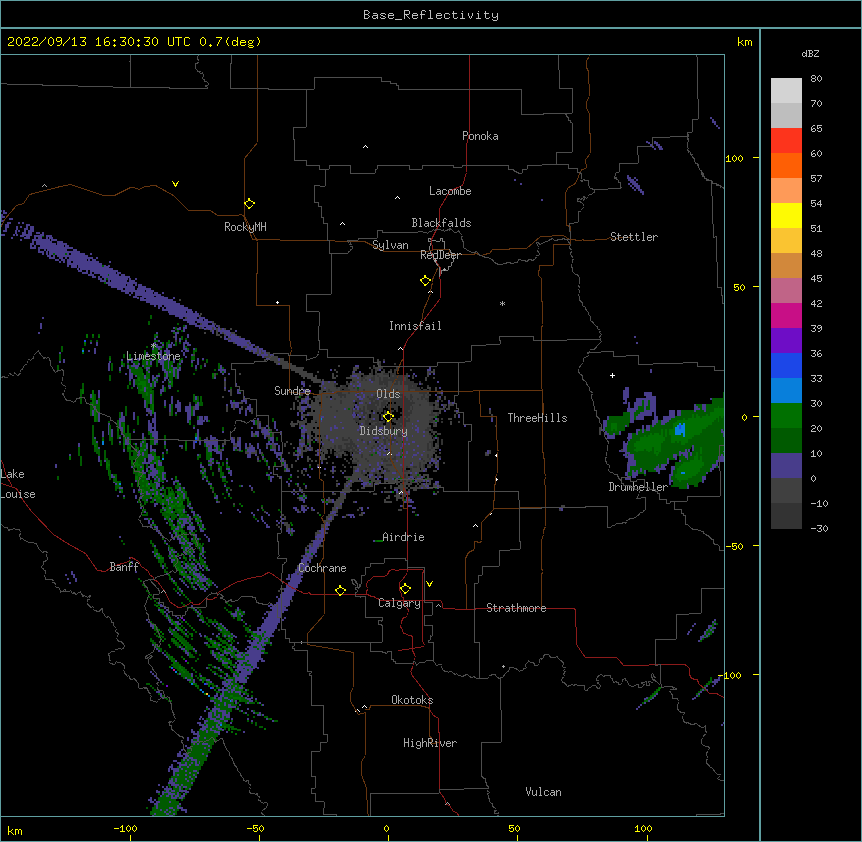862x842 pixels.
Task: Click the -100 tick label on bottom axis
Action: coord(125,828)
